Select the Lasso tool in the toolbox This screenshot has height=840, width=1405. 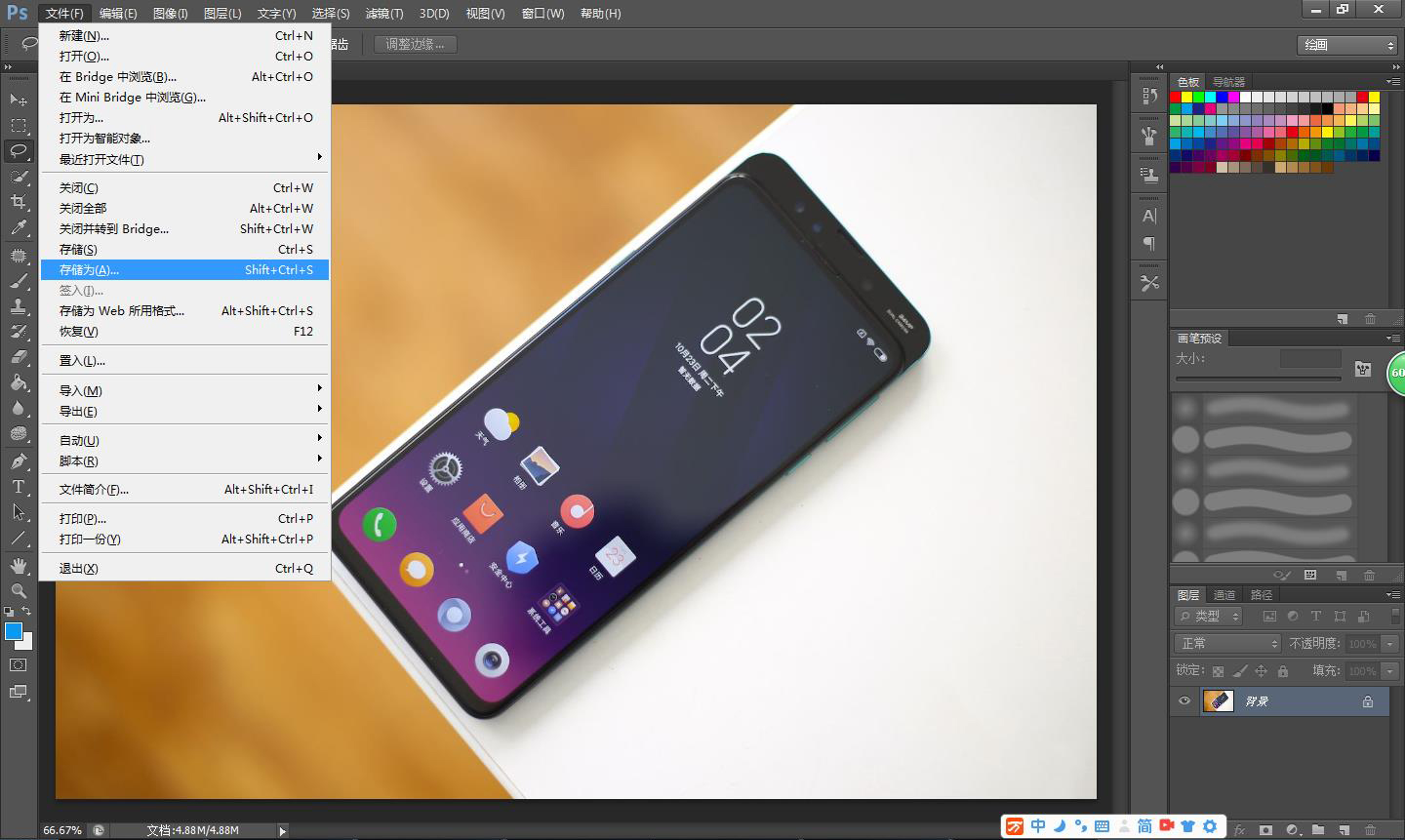[x=18, y=151]
